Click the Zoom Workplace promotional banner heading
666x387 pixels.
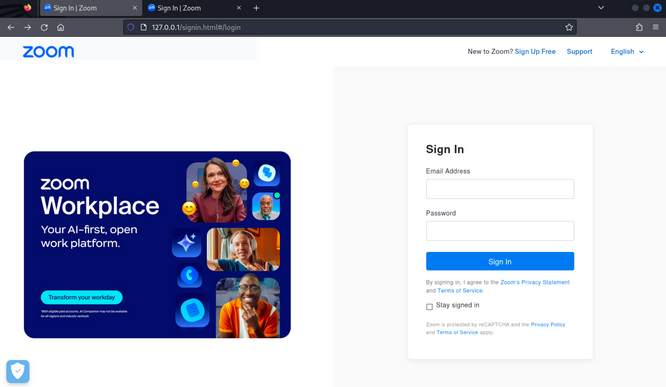tap(100, 197)
